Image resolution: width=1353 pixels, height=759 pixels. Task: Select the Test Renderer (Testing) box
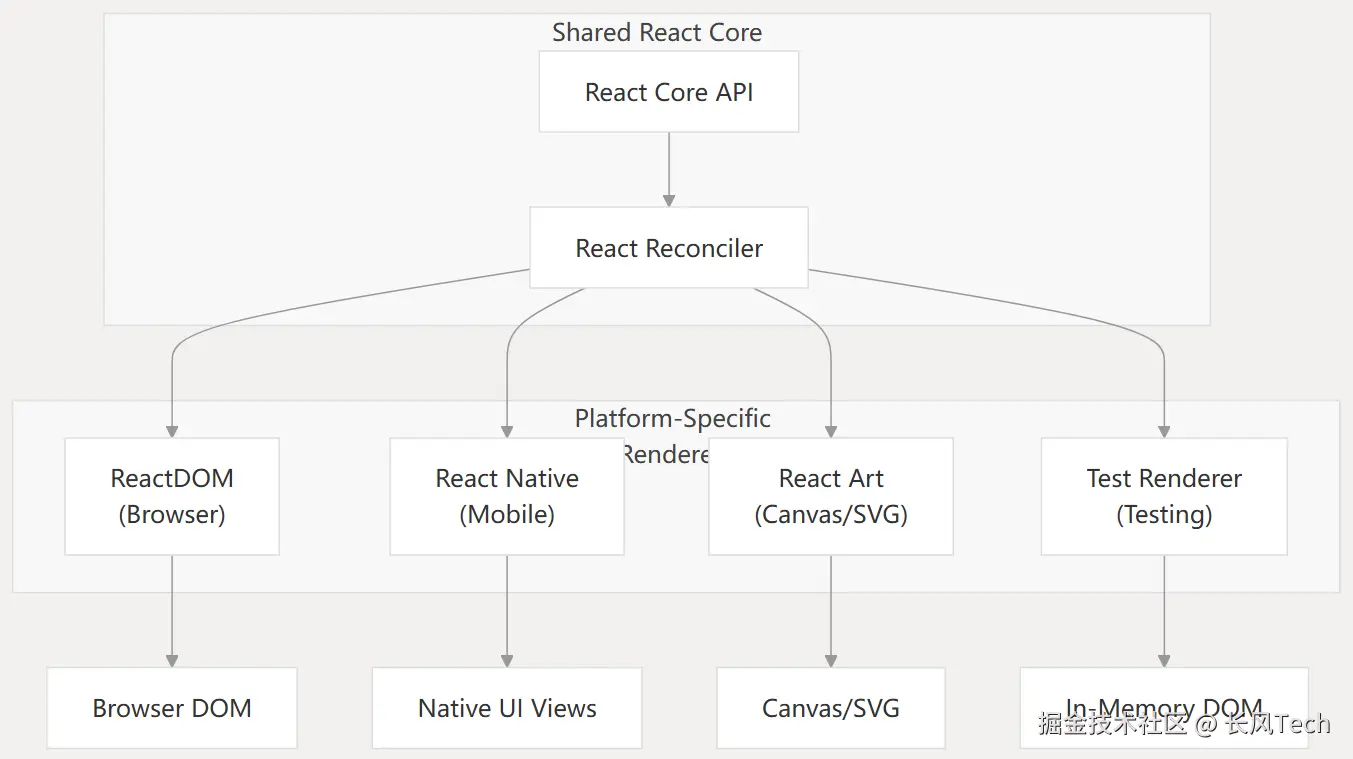click(1164, 496)
